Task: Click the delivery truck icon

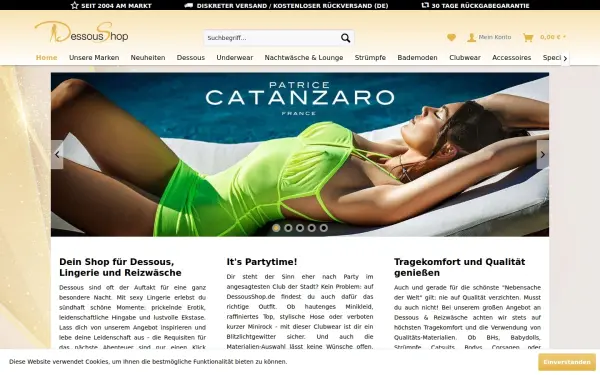Action: (189, 5)
